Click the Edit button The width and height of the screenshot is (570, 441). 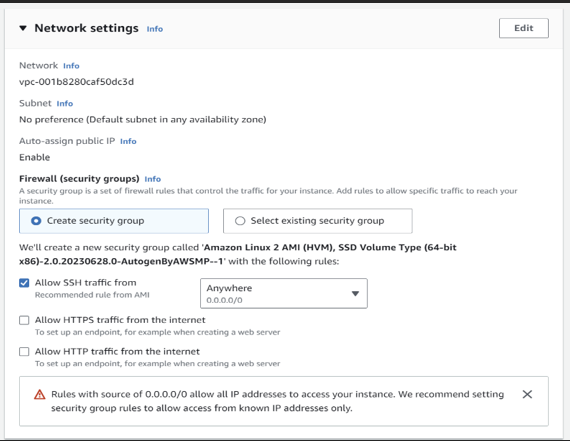(x=523, y=28)
